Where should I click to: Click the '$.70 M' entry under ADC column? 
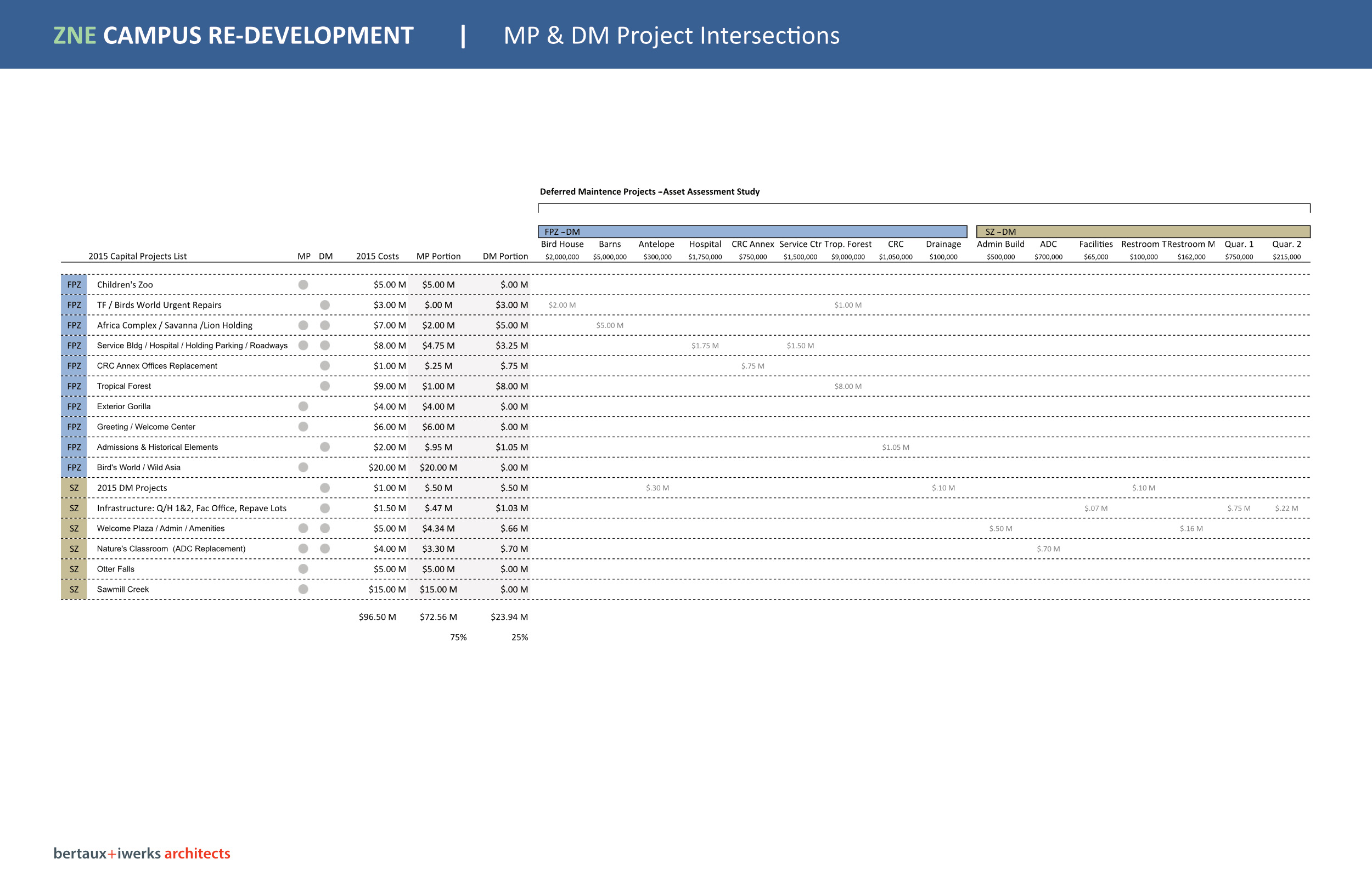click(x=1048, y=549)
